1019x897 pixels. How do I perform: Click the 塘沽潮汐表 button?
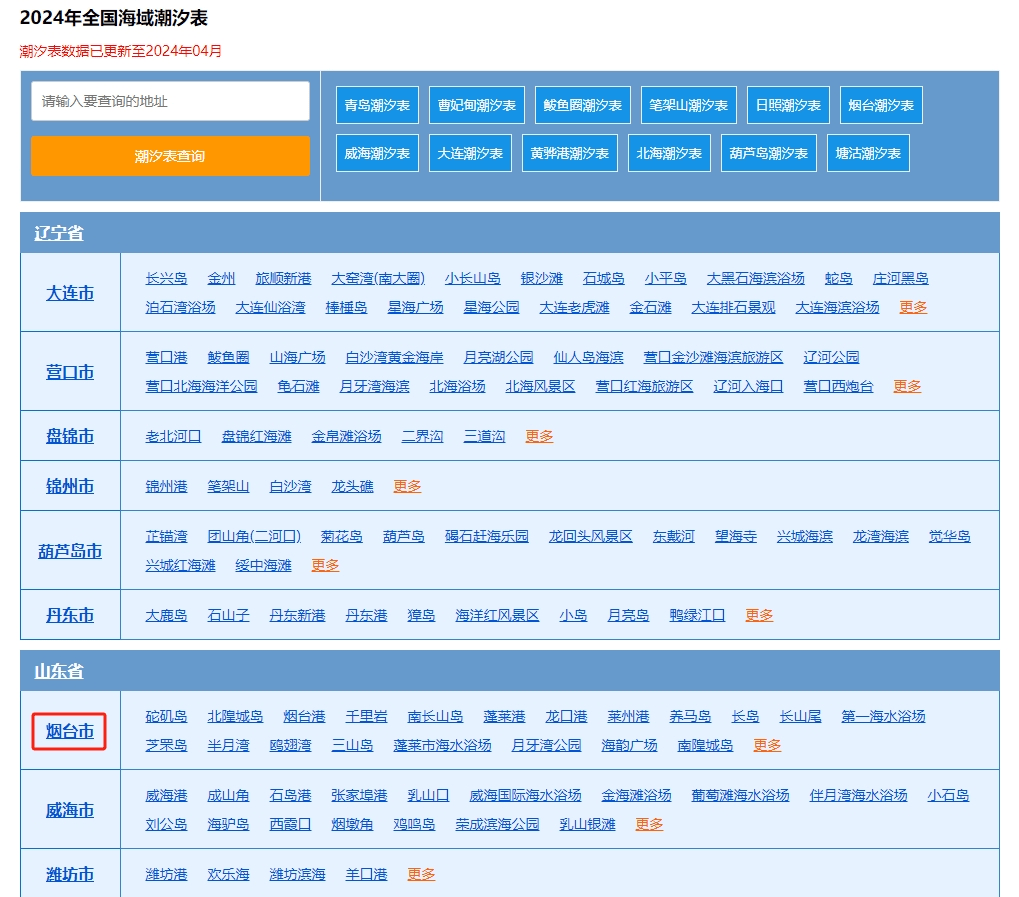pyautogui.click(x=868, y=153)
